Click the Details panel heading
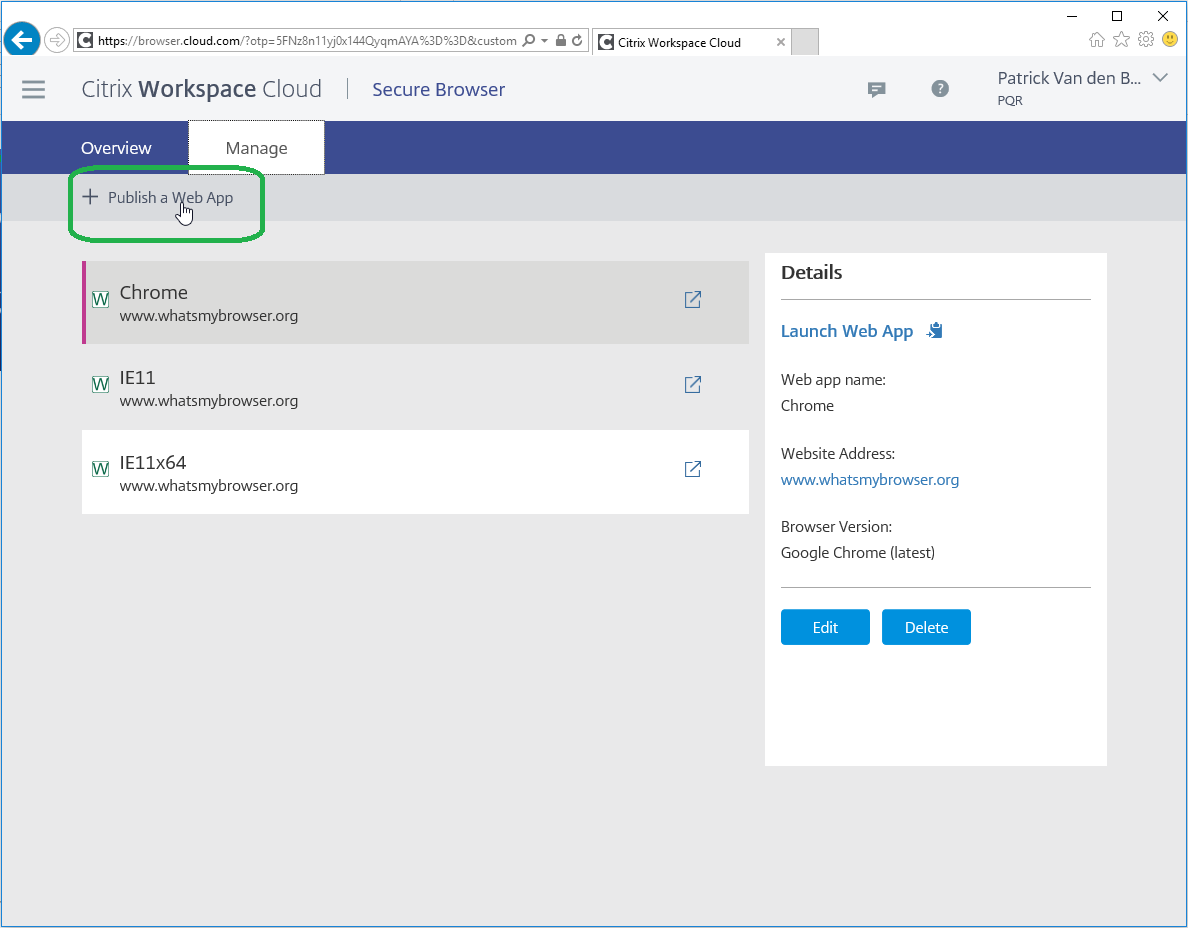This screenshot has height=928, width=1188. coord(811,273)
